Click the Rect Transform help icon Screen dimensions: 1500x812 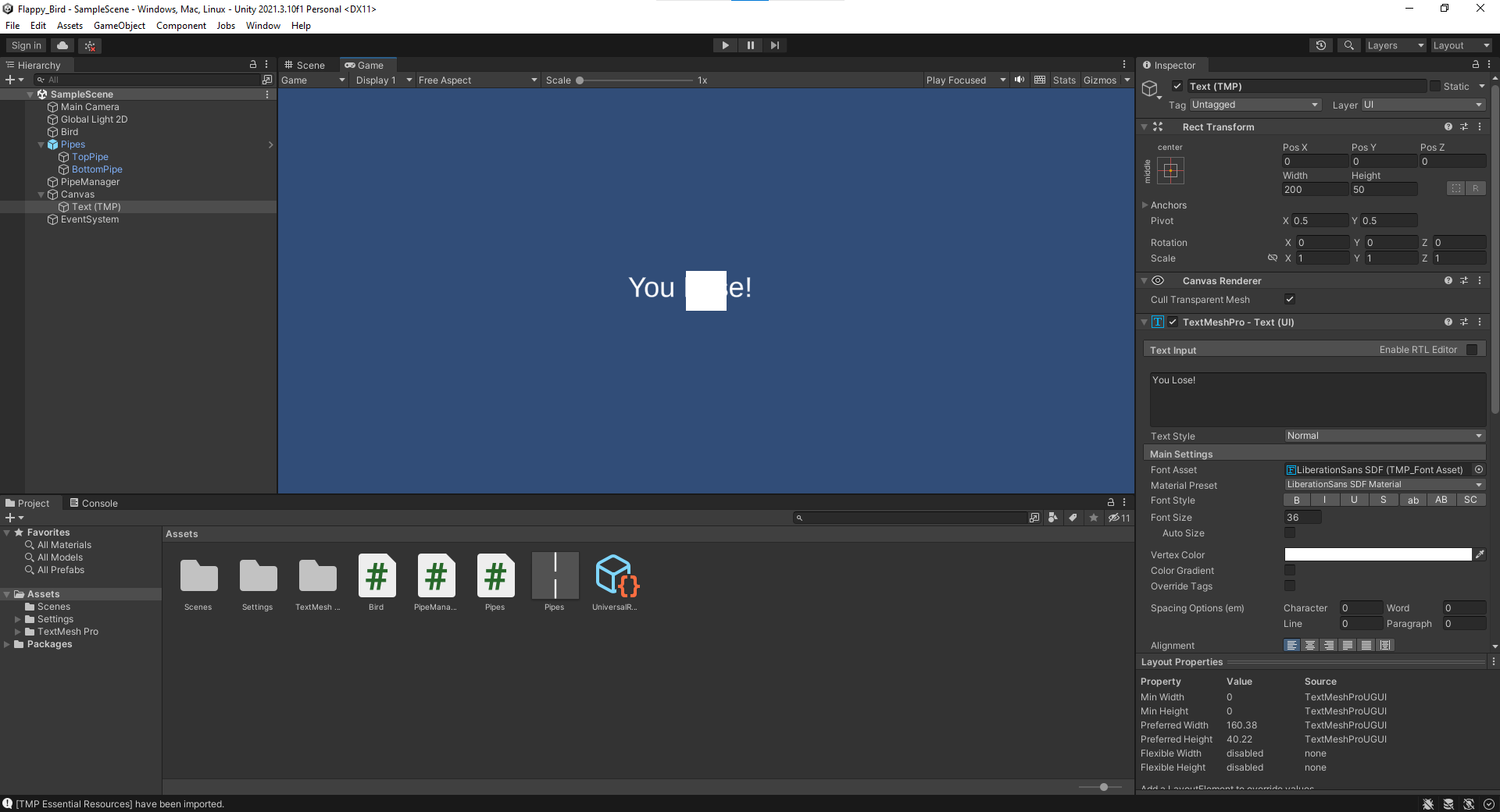1448,126
